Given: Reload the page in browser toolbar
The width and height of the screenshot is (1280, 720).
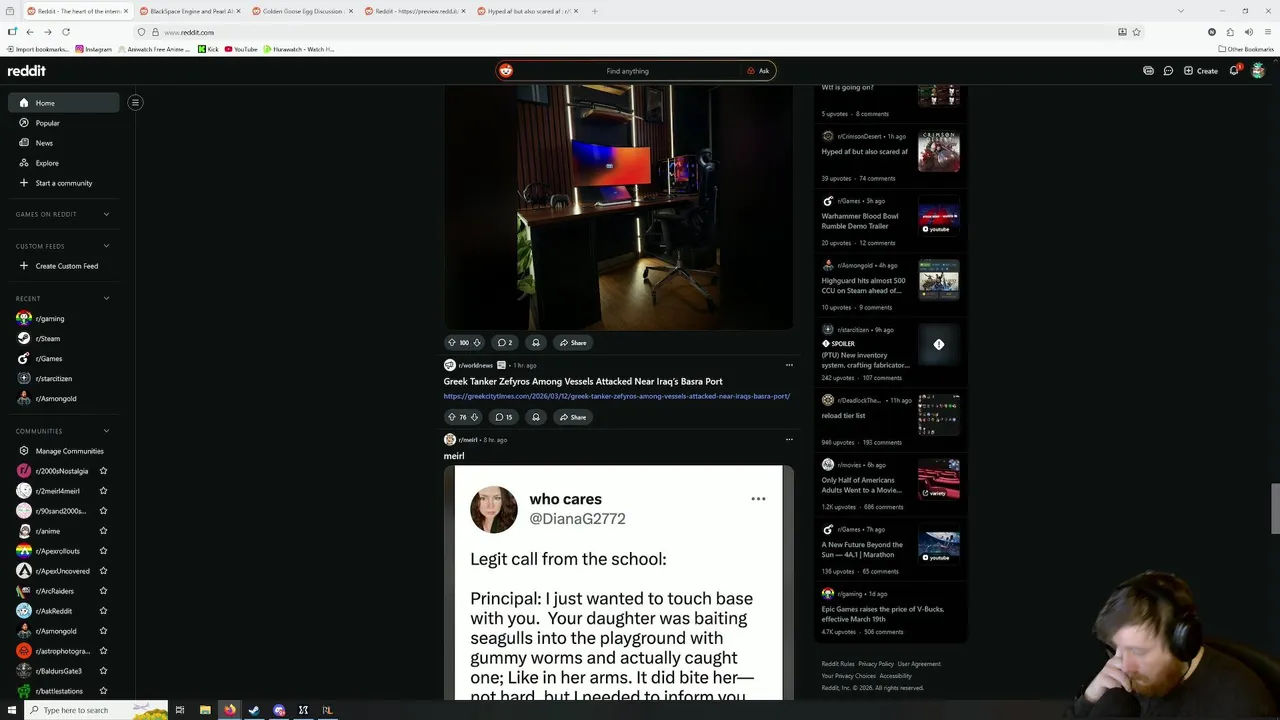Looking at the screenshot, I should 66,32.
